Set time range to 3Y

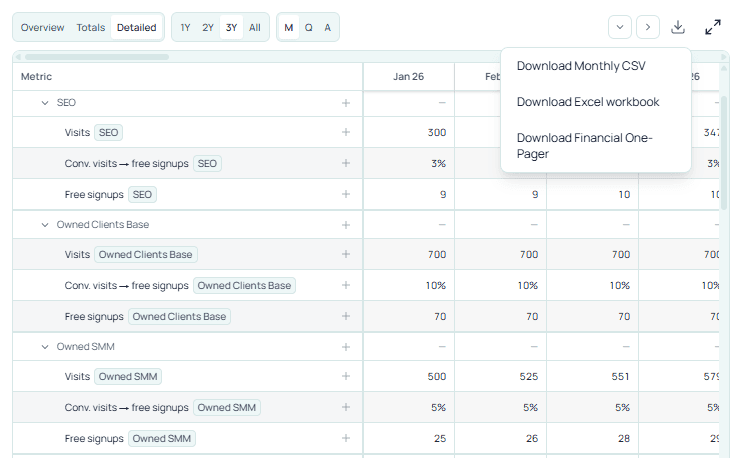pyautogui.click(x=231, y=27)
